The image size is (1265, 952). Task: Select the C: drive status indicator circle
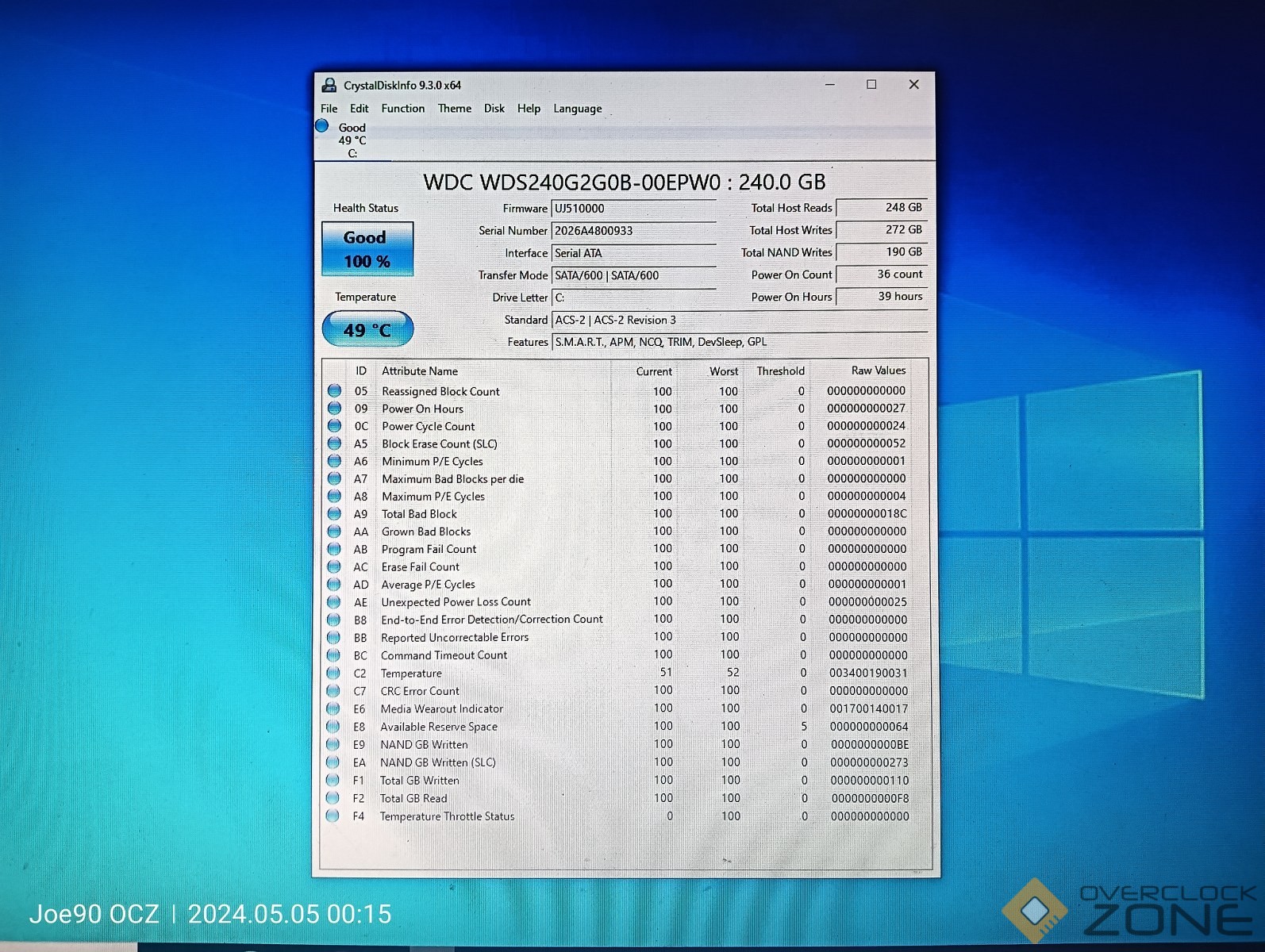pos(322,125)
